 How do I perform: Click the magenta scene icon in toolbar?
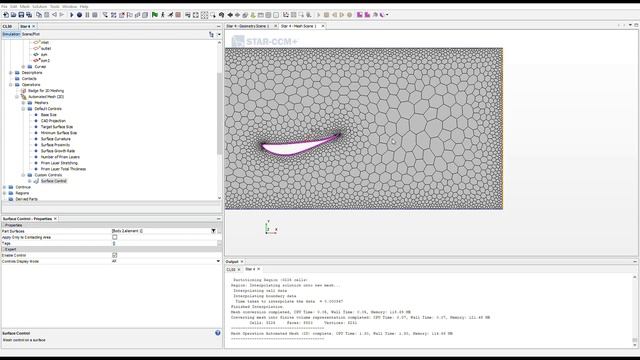[x=360, y=15]
